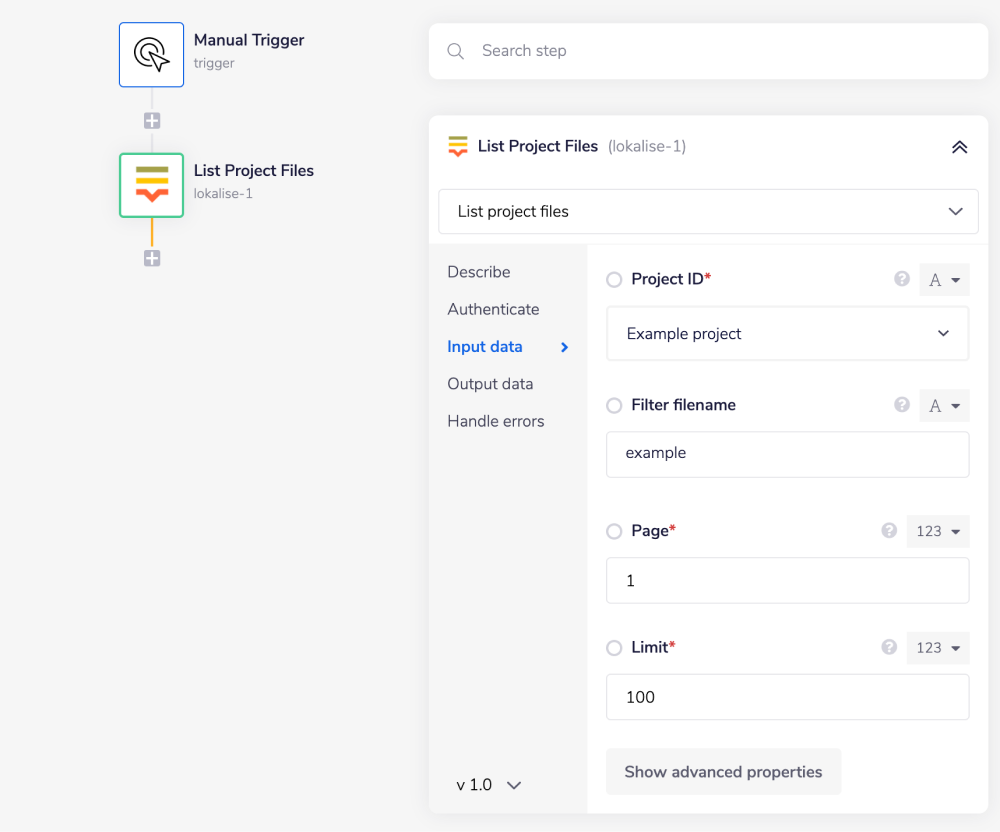Change the Limit field type selector

pos(937,648)
